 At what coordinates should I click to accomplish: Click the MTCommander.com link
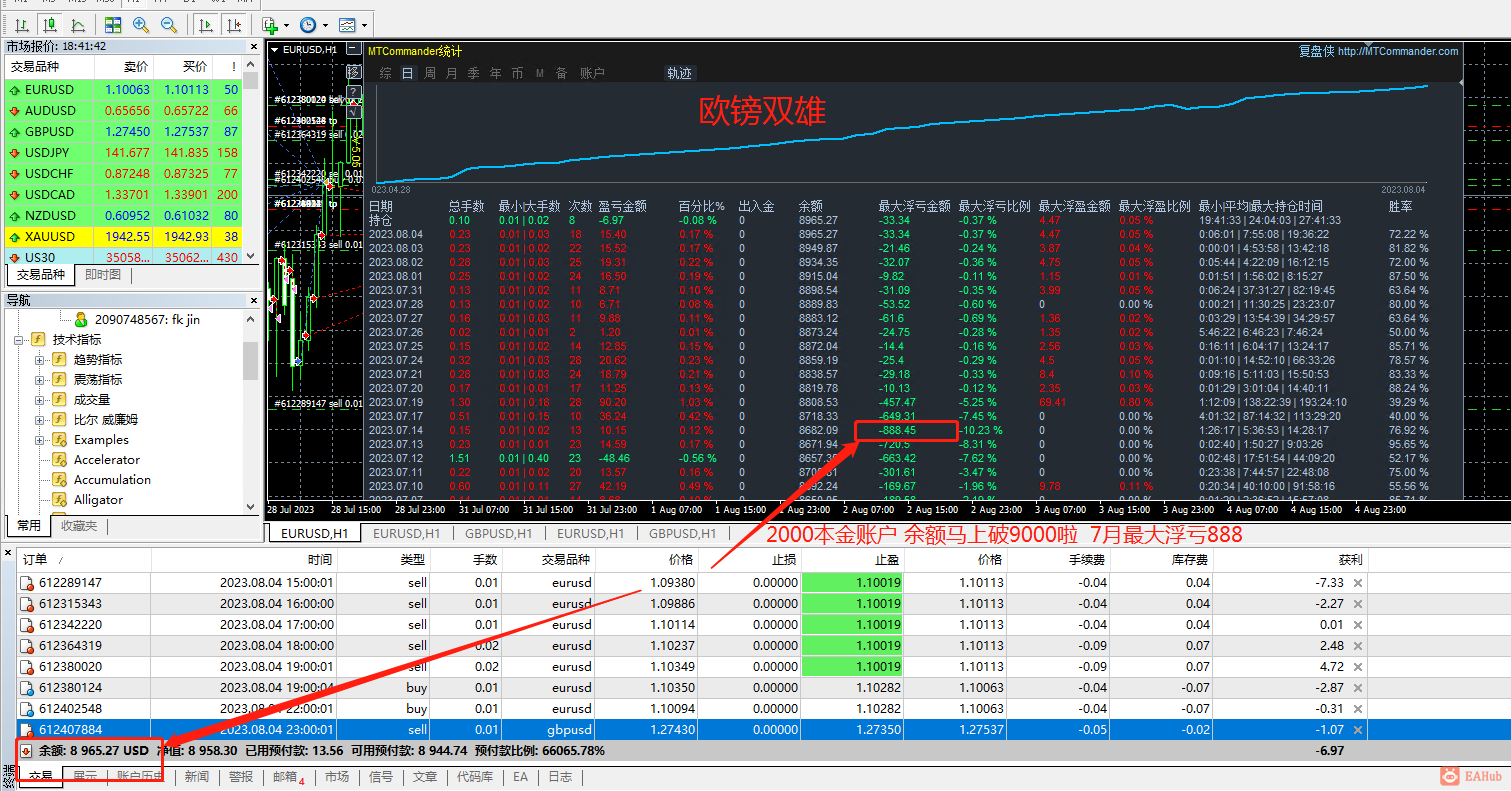pos(1397,51)
